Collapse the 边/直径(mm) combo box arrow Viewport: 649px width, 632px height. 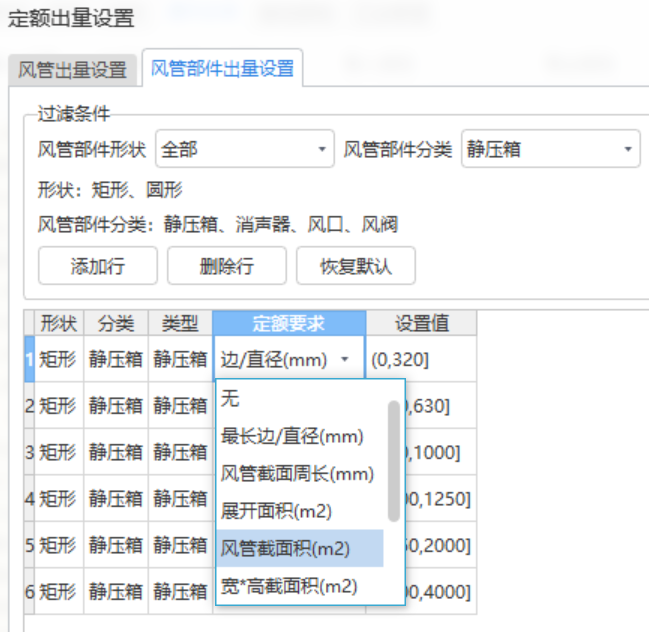[x=345, y=360]
